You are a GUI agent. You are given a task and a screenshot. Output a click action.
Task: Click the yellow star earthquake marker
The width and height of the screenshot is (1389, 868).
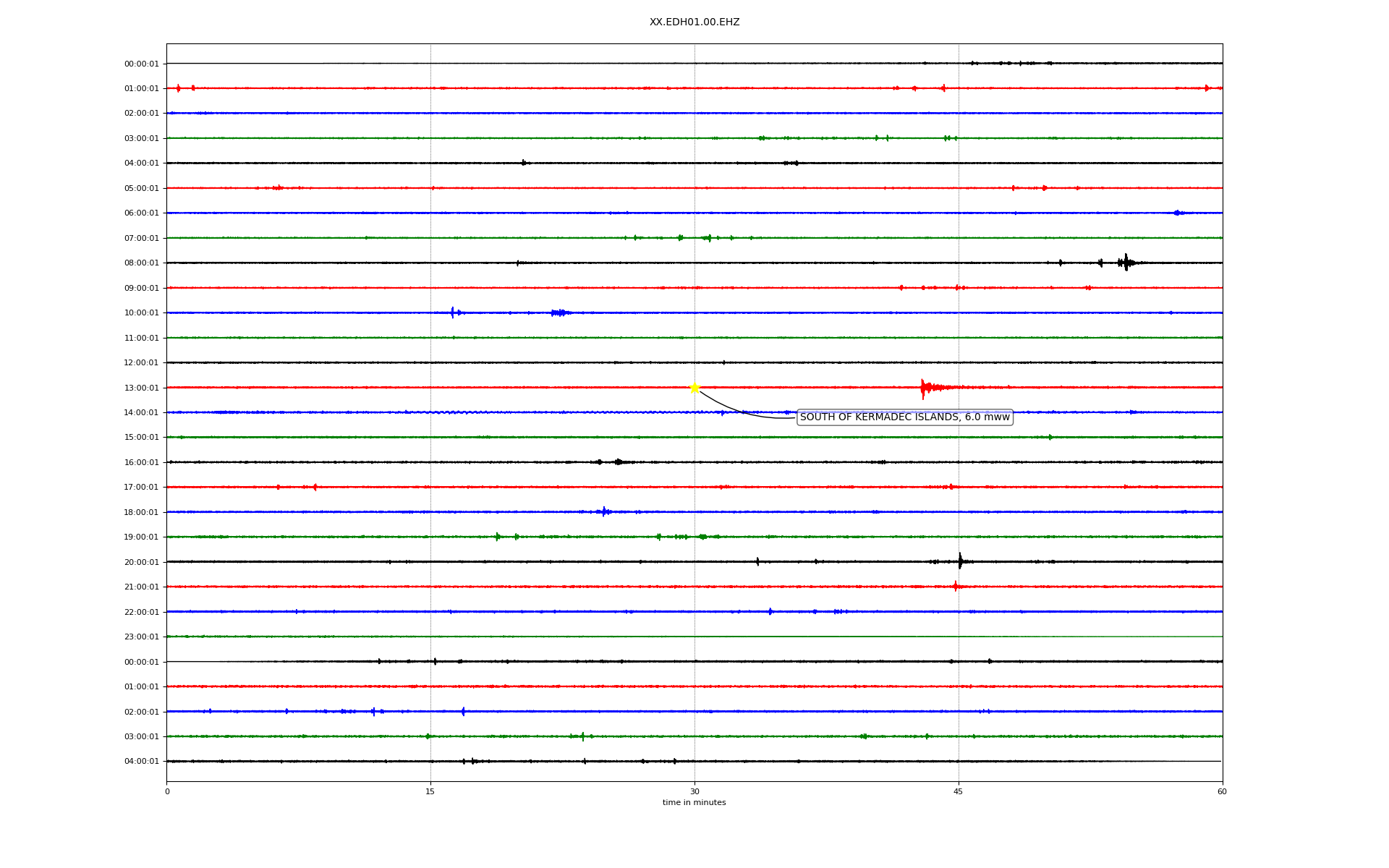pos(694,388)
